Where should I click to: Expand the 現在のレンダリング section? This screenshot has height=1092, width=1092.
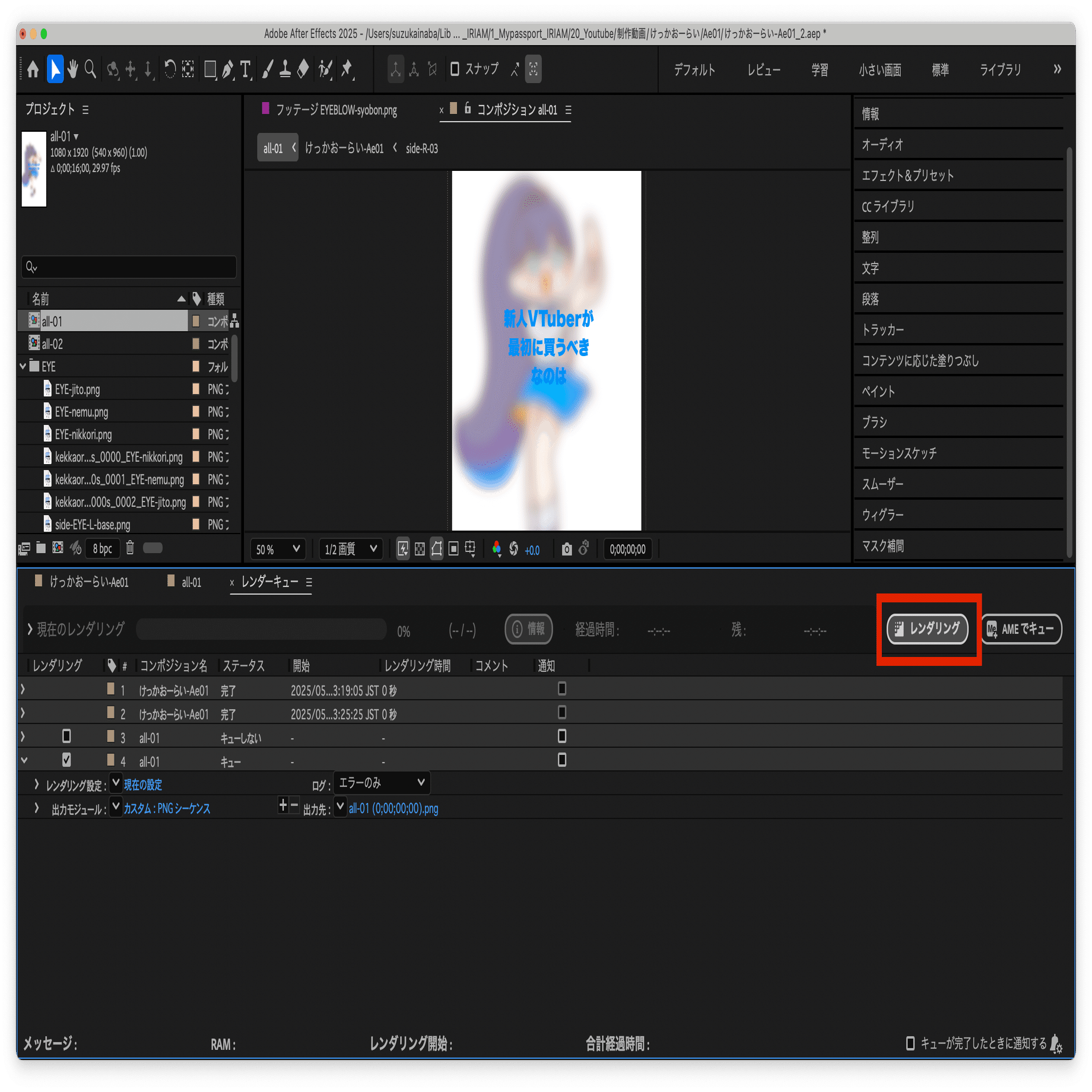[30, 629]
